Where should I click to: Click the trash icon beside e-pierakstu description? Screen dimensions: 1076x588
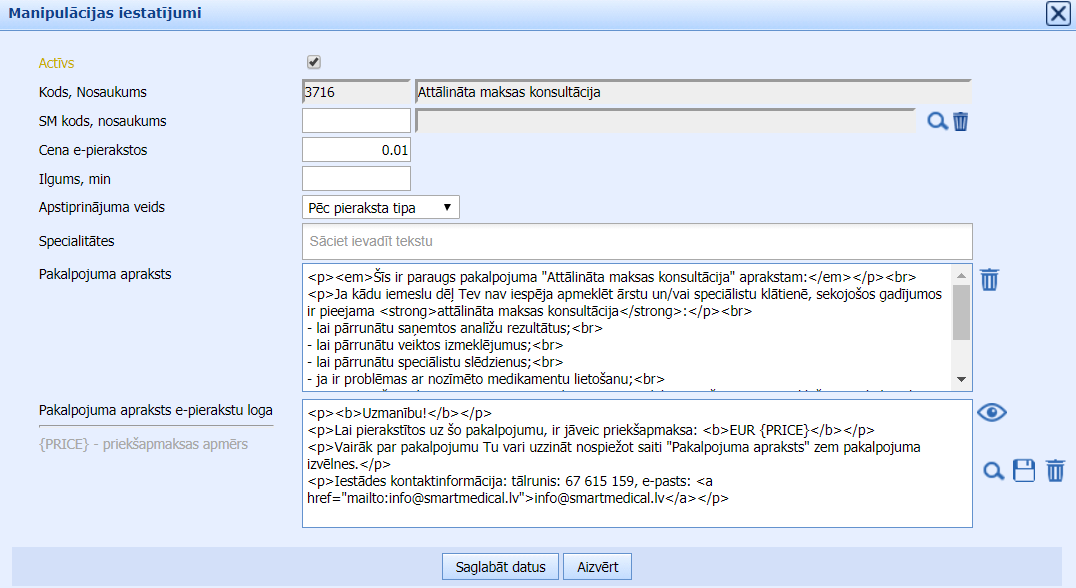[x=1055, y=471]
